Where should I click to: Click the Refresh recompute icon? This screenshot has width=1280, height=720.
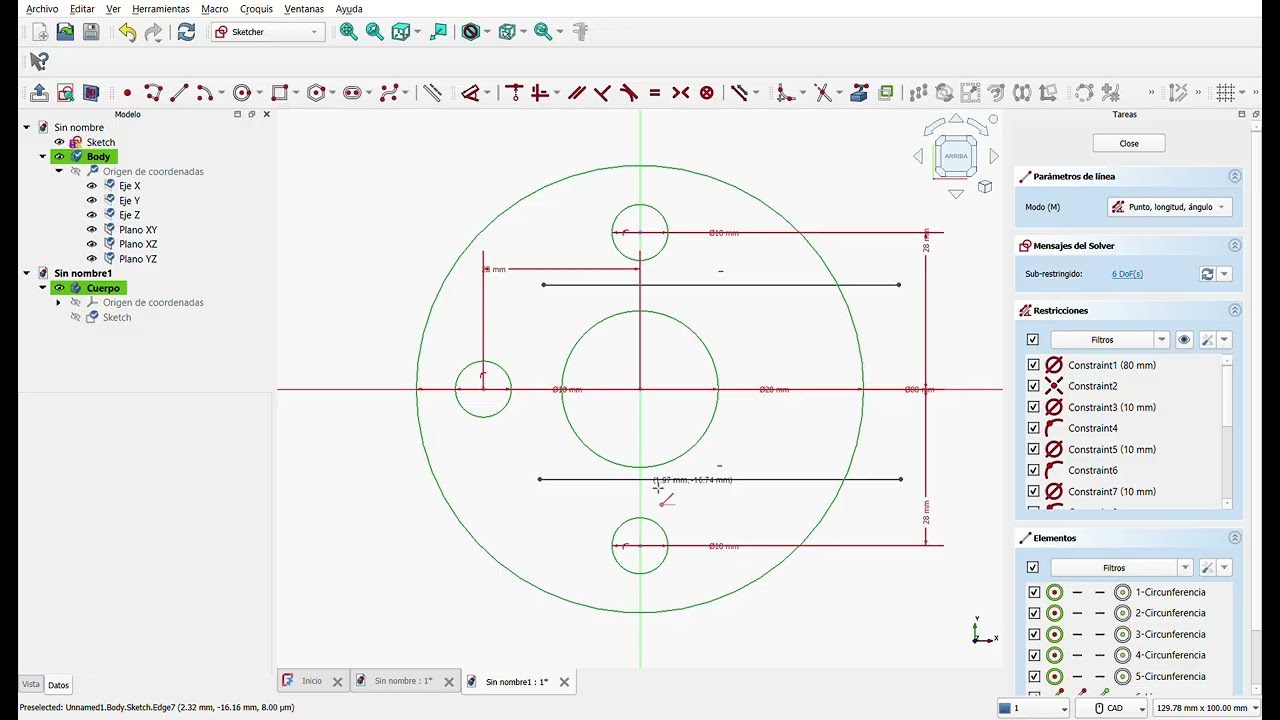[x=186, y=32]
